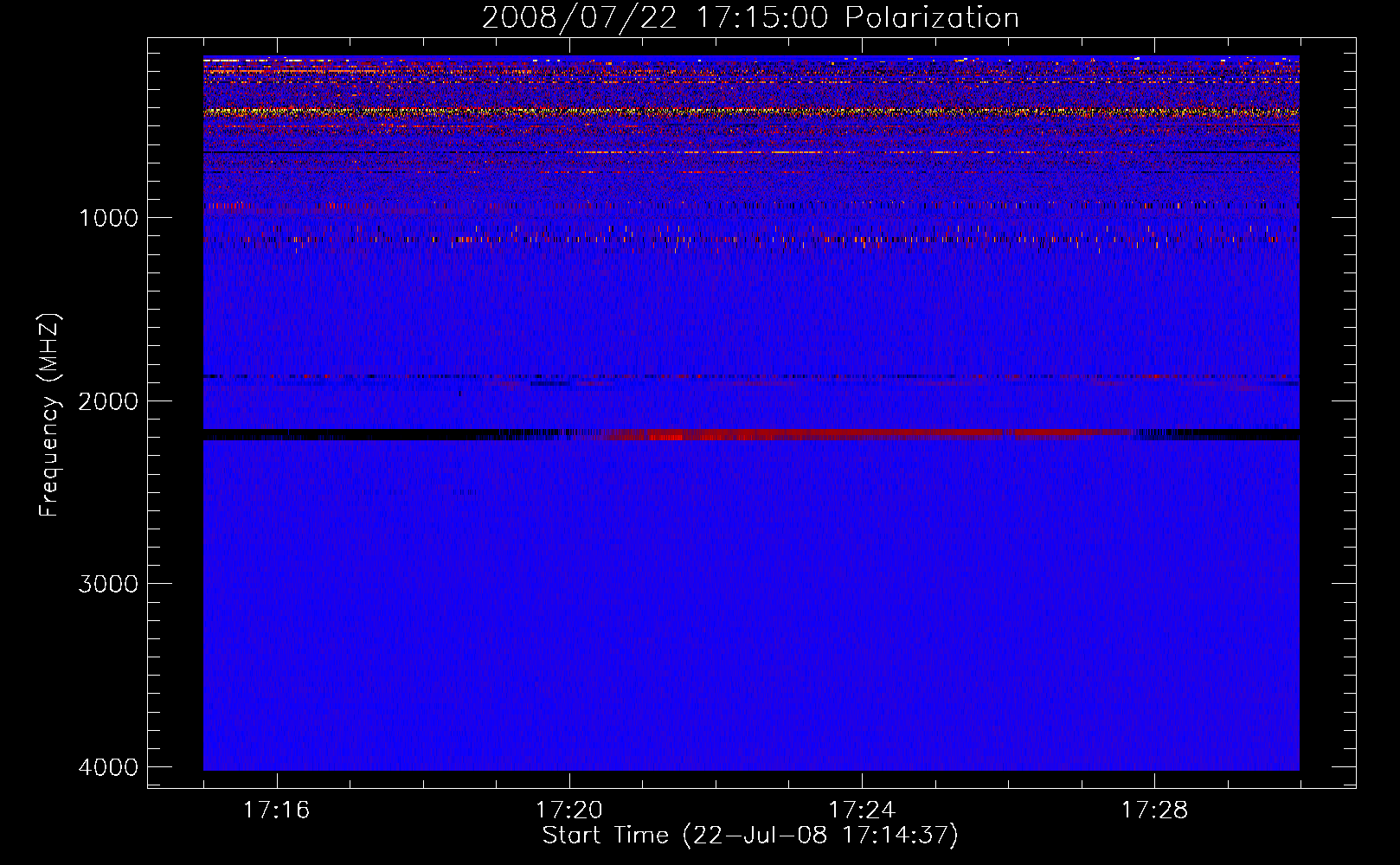This screenshot has height=865, width=1400.
Task: Select the 3000 frequency tick label
Action: (108, 584)
